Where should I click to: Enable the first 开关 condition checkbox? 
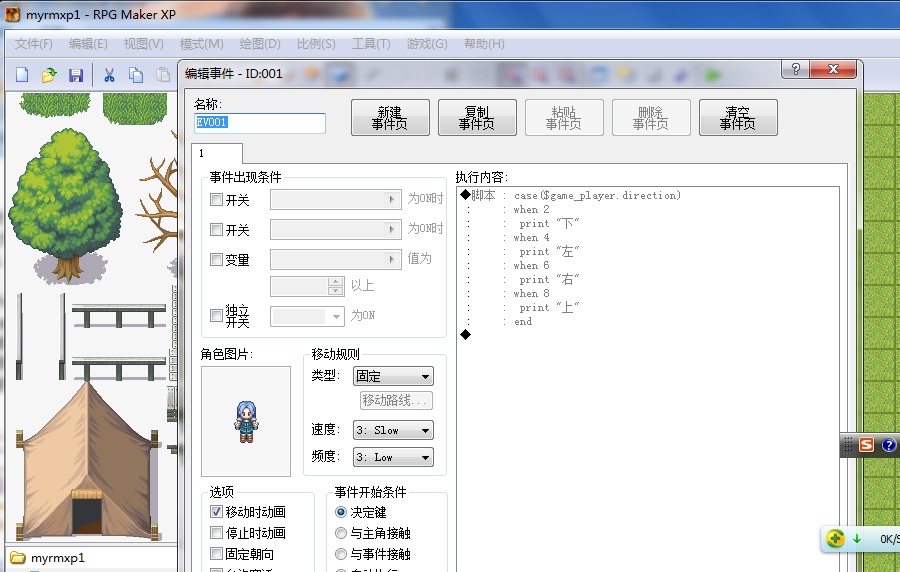(216, 200)
